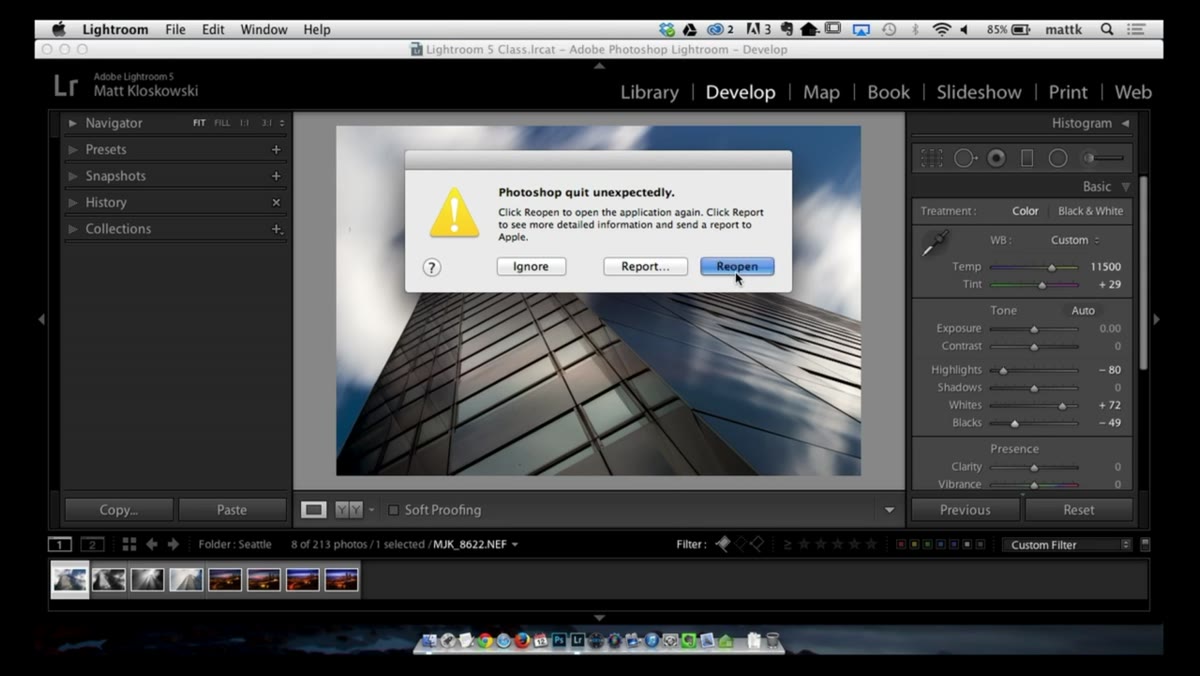
Task: Select the Radial Filter tool
Action: (x=1058, y=158)
